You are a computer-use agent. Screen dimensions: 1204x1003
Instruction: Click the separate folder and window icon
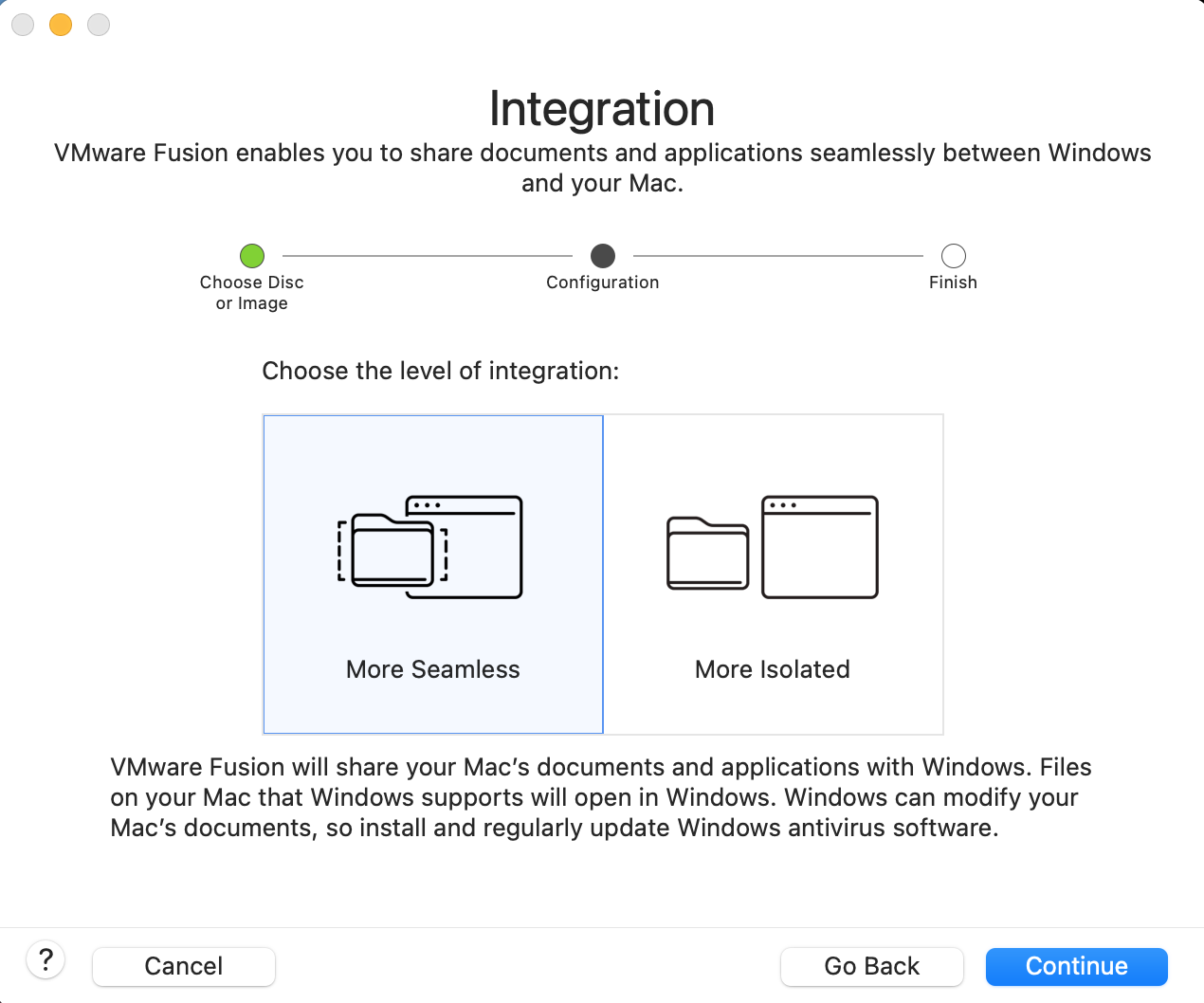point(773,547)
